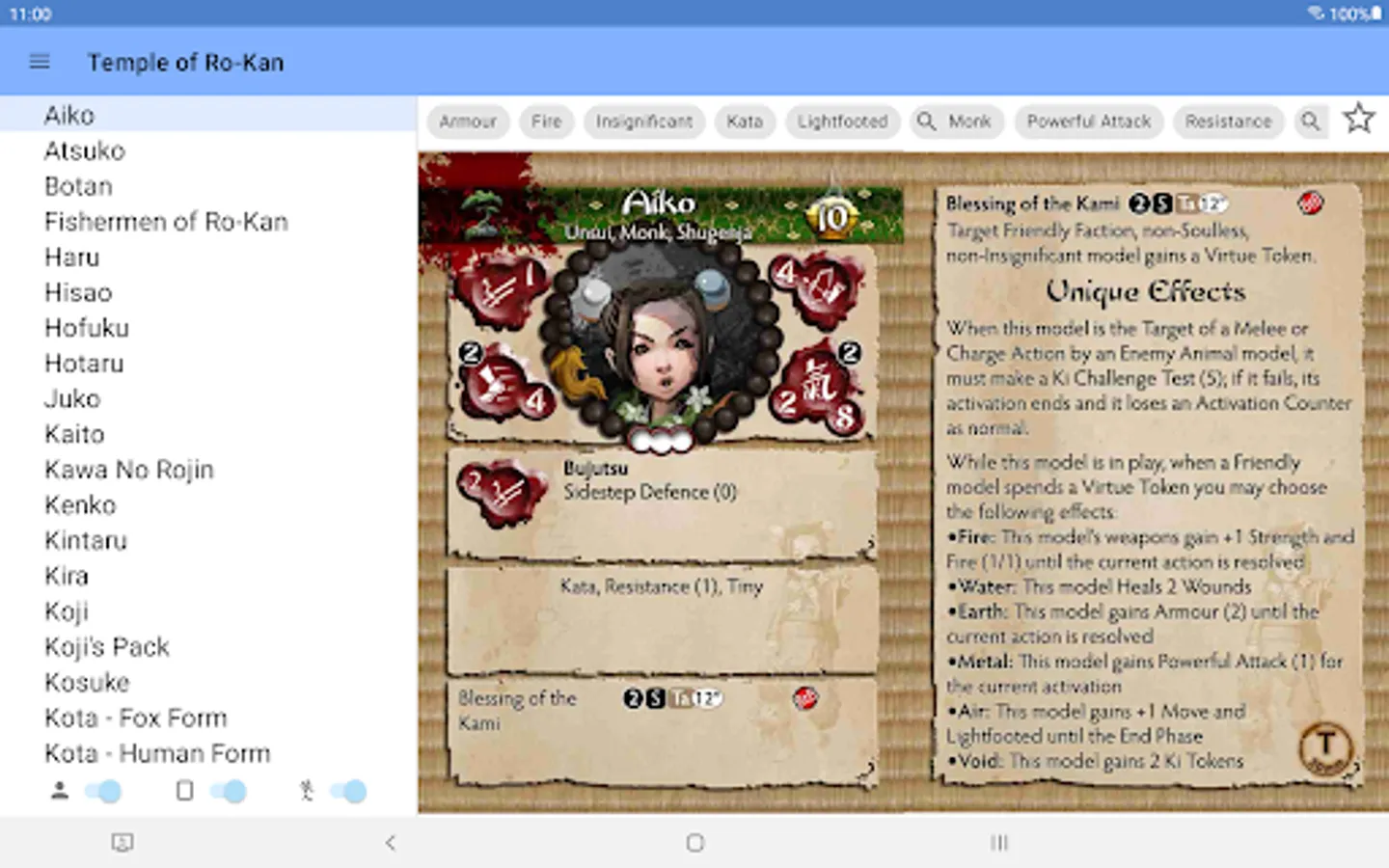
Task: Filter by the Armour trait chip
Action: [468, 122]
